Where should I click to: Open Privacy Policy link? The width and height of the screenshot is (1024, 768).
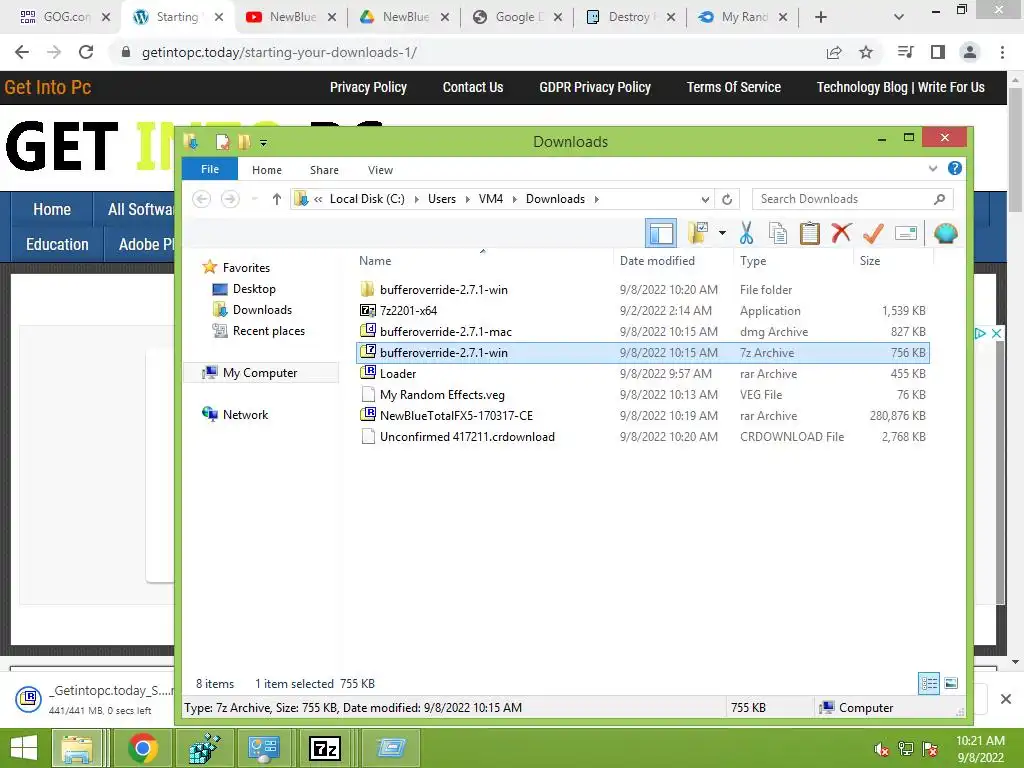(368, 88)
